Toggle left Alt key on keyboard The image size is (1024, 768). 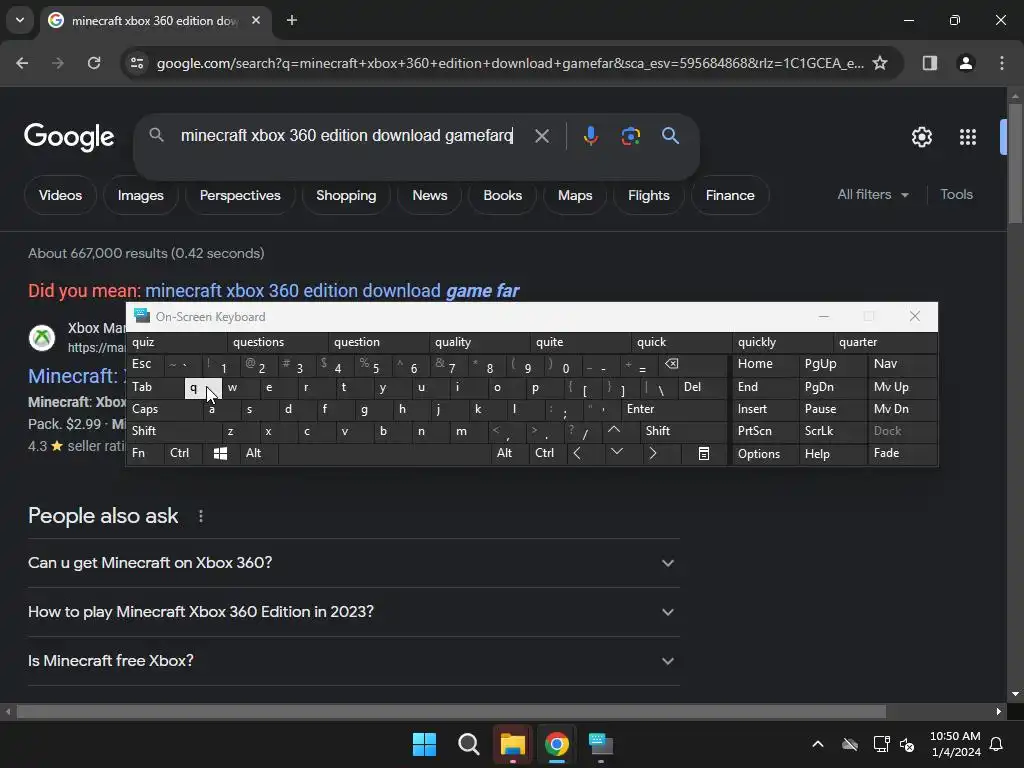(x=259, y=454)
